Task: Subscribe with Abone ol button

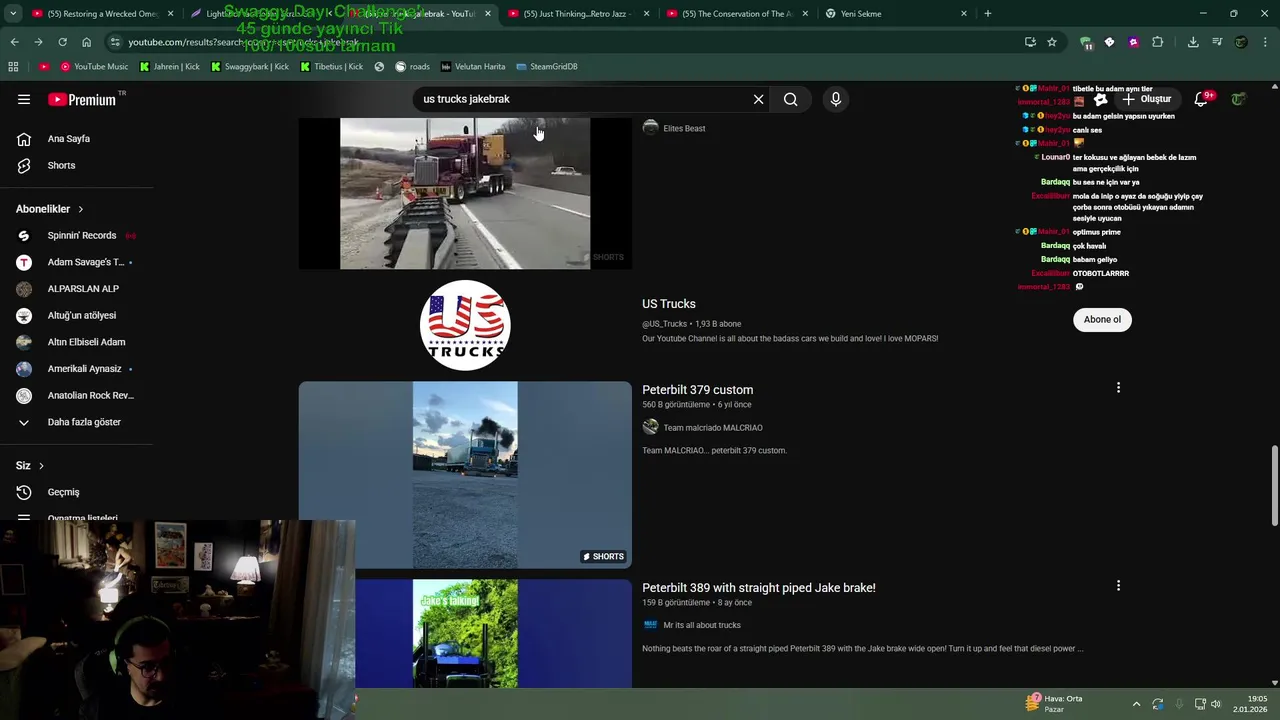Action: (1102, 319)
